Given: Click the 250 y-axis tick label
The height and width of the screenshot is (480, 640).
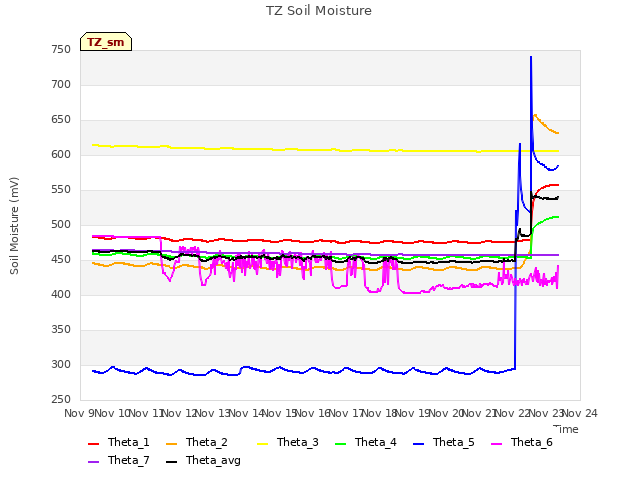Looking at the screenshot, I should pyautogui.click(x=61, y=399).
